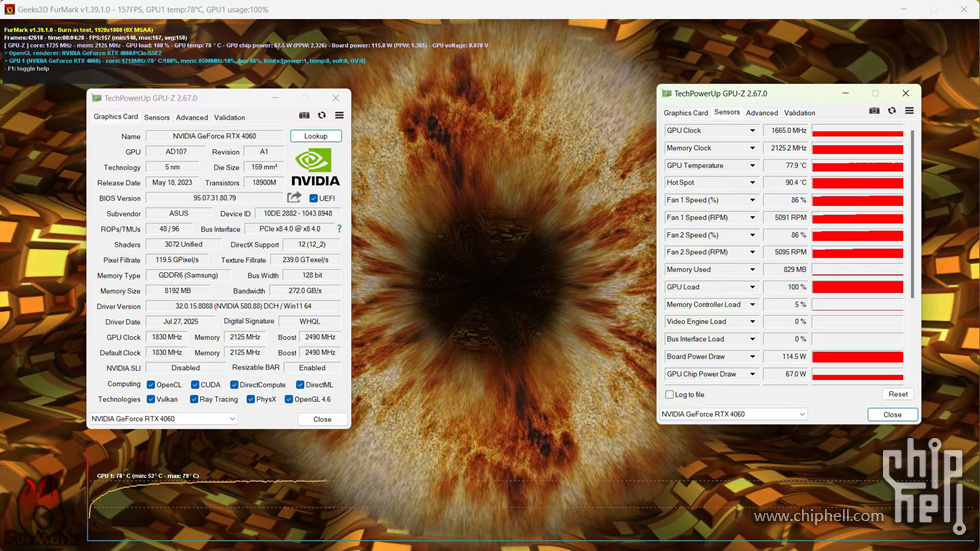The width and height of the screenshot is (980, 551).
Task: Click the GPU-Z icon in left window title bar
Action: (96, 98)
